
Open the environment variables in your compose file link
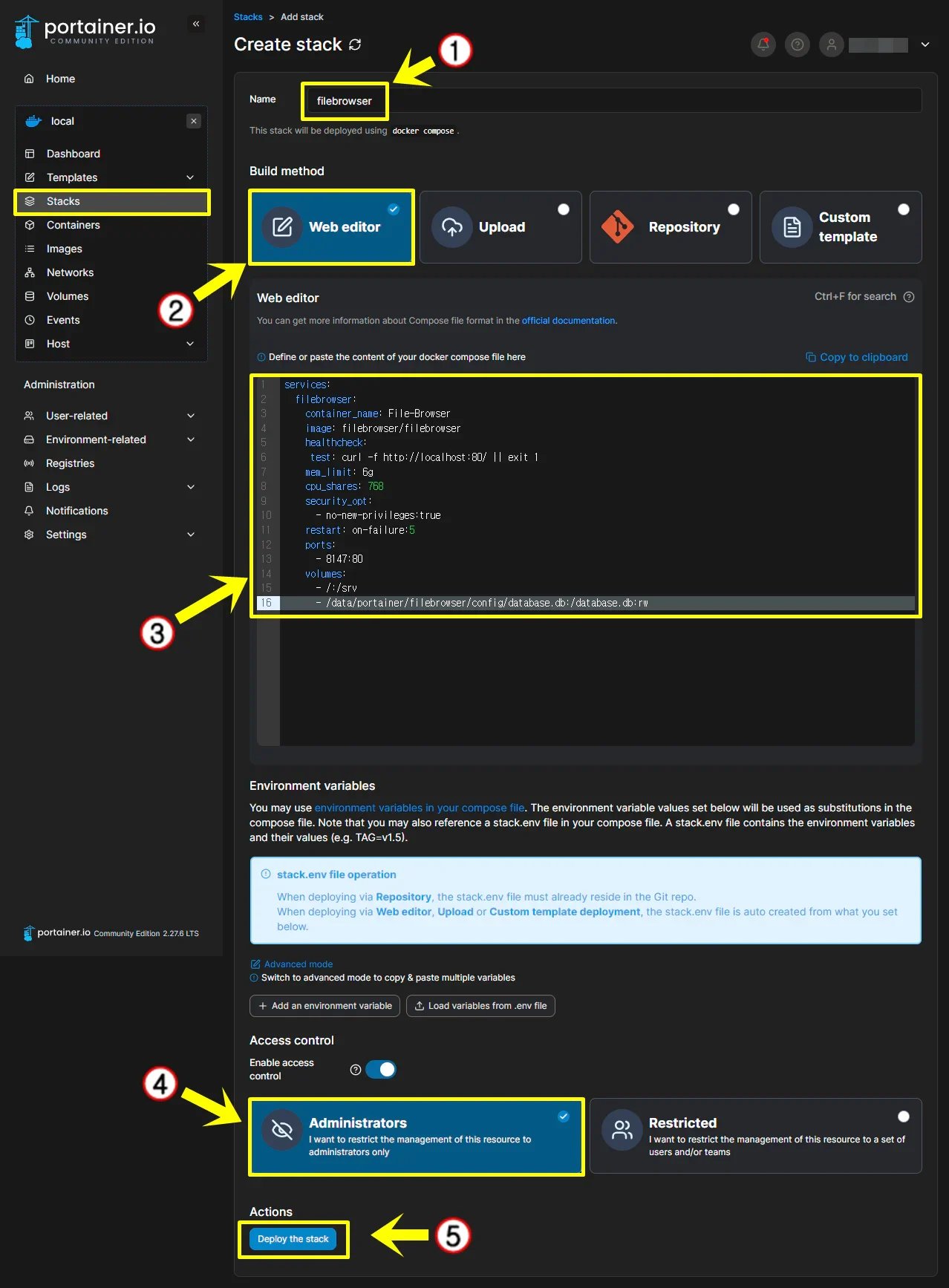coord(420,808)
